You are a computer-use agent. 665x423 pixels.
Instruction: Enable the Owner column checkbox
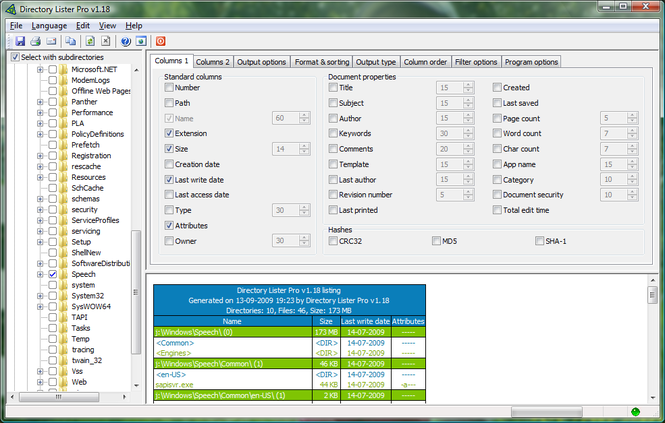[169, 241]
